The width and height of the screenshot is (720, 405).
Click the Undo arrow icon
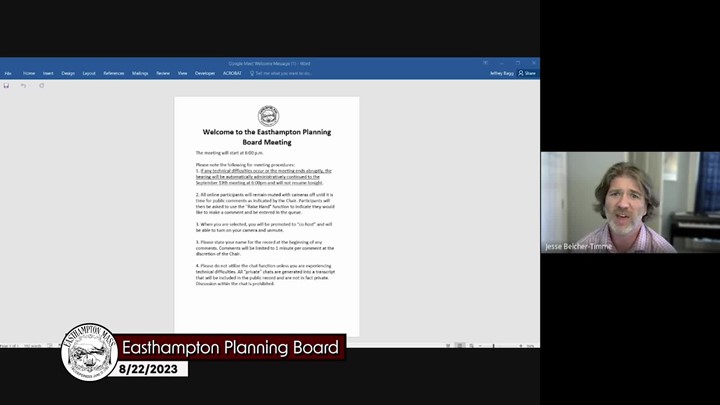click(23, 85)
